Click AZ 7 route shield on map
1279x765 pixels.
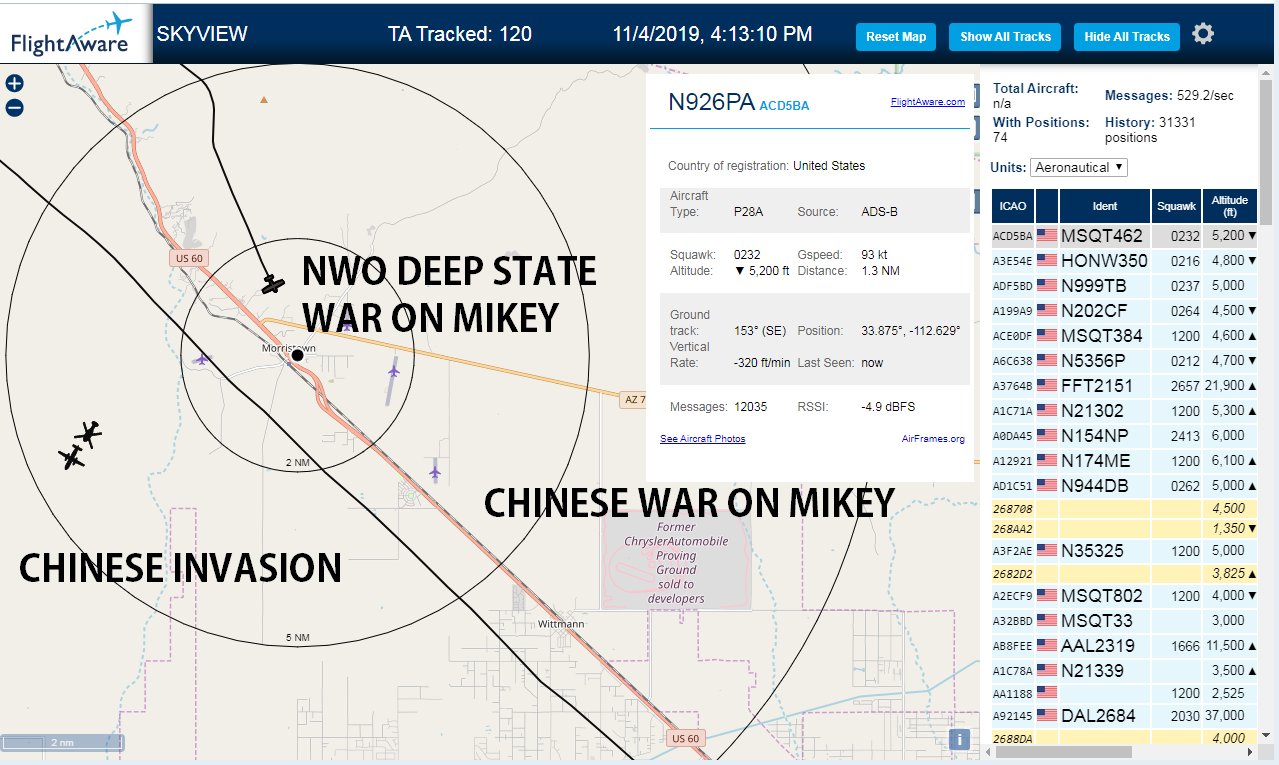(634, 399)
